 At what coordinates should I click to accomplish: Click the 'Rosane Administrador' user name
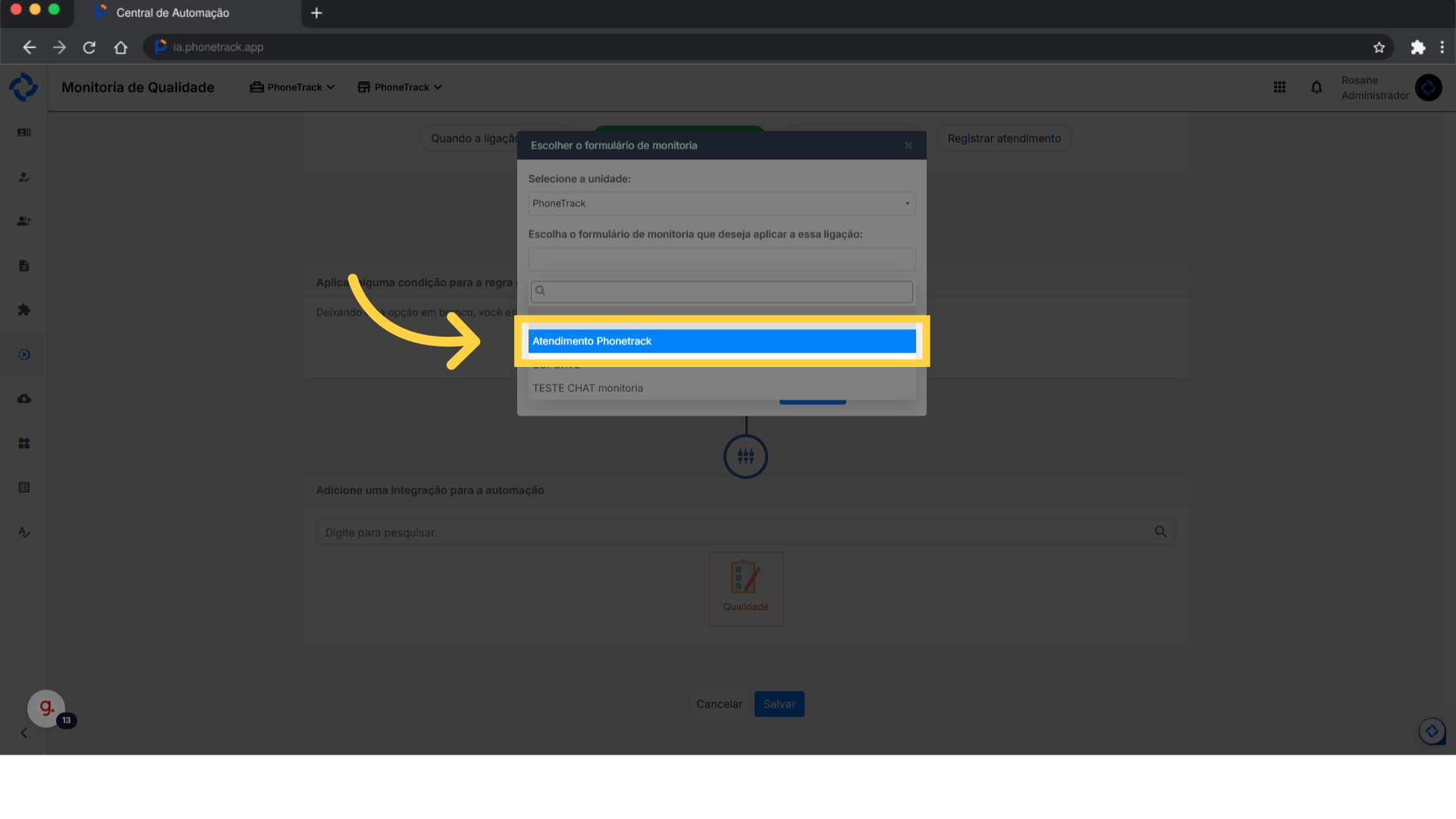coord(1375,88)
